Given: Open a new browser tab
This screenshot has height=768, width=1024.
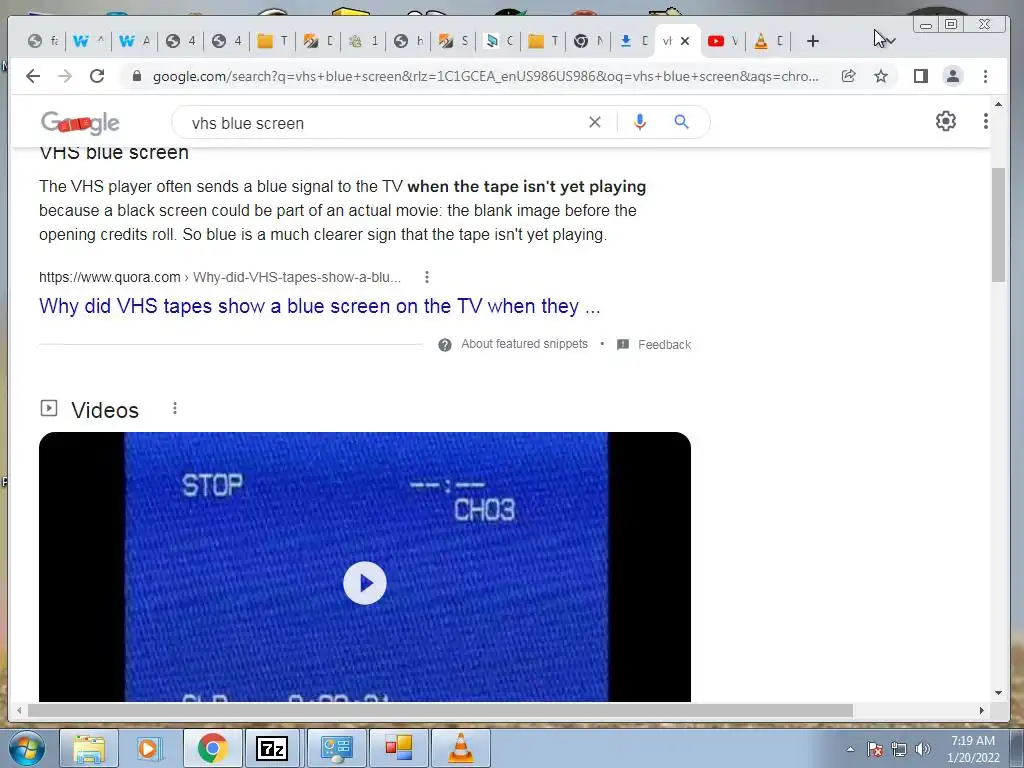Looking at the screenshot, I should 812,41.
